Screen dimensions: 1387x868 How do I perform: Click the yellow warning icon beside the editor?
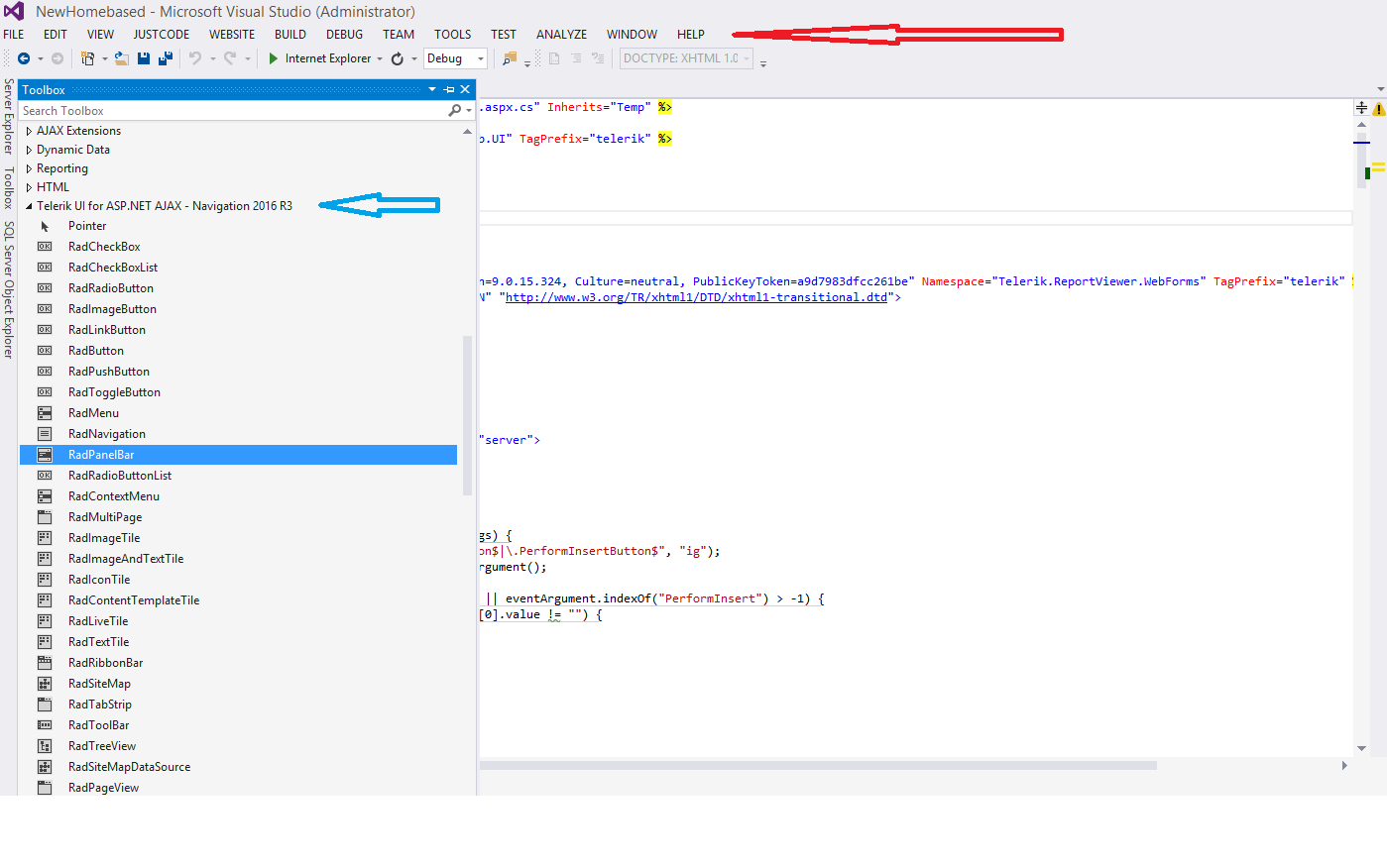pos(1379,109)
